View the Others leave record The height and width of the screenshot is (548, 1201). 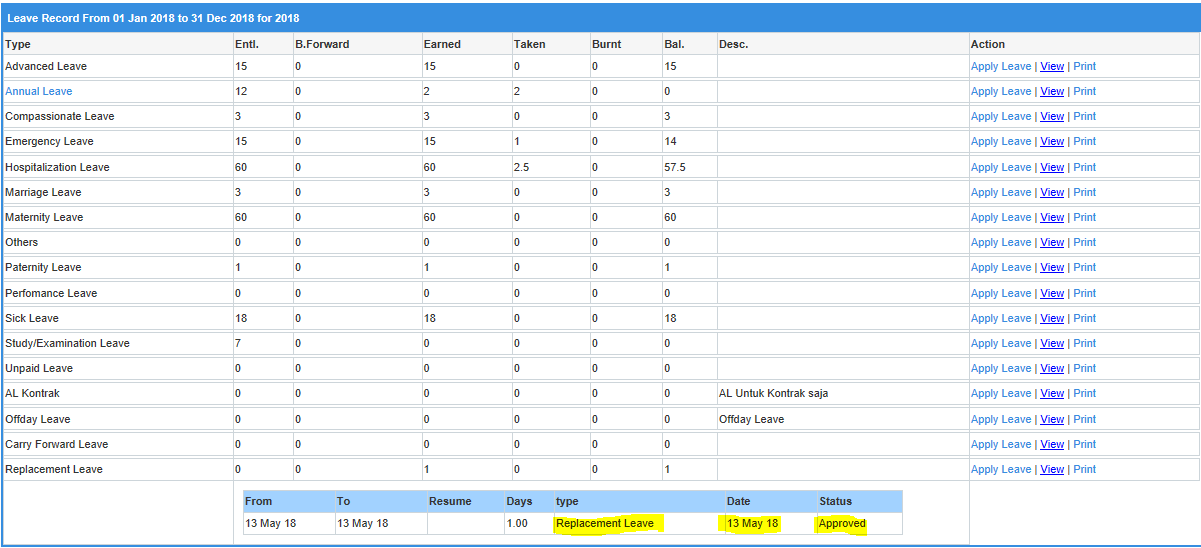point(1052,242)
